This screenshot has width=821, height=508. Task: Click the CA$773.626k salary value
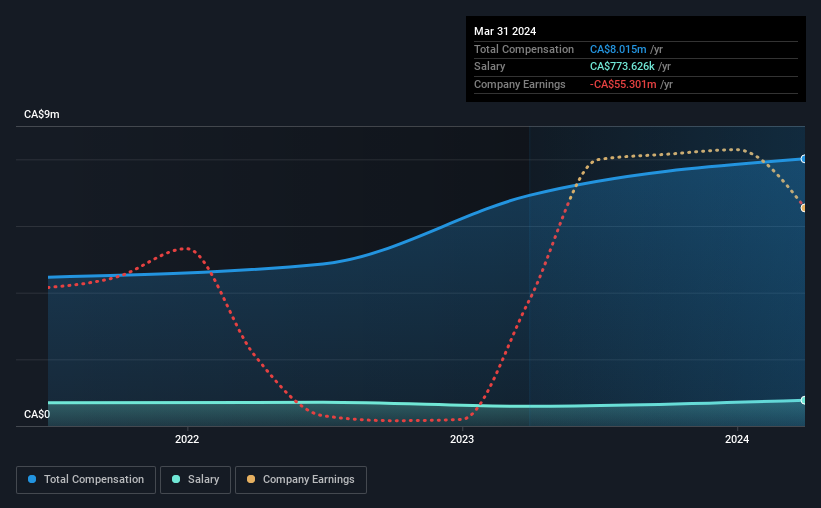point(622,67)
